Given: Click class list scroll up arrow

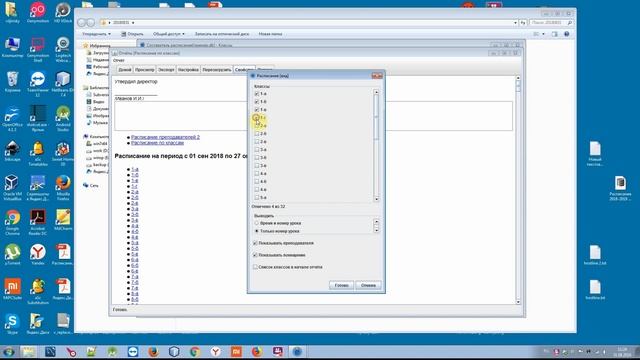Looking at the screenshot, I should pos(376,92).
